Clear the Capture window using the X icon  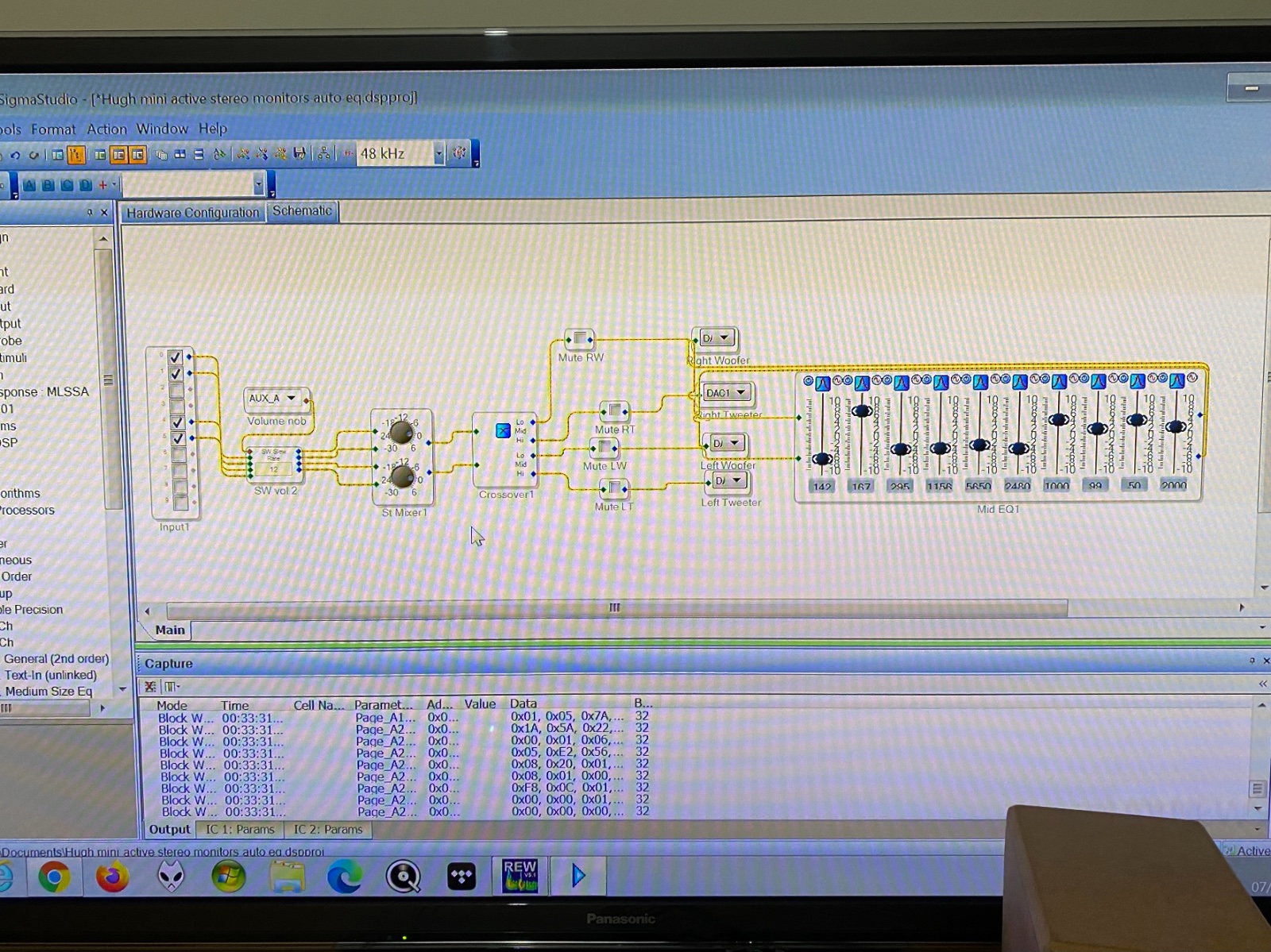[150, 686]
